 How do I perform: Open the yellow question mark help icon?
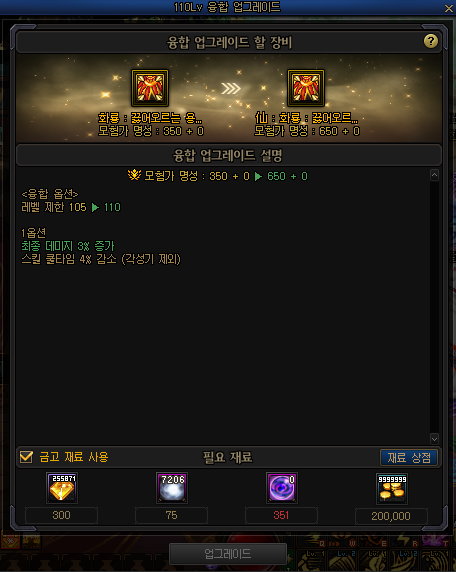coord(431,41)
